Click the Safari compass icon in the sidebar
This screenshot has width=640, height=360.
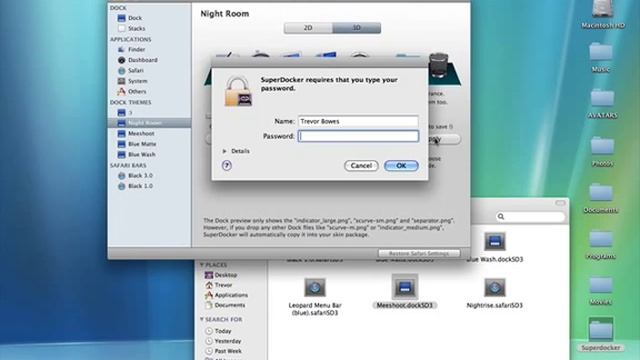click(121, 71)
